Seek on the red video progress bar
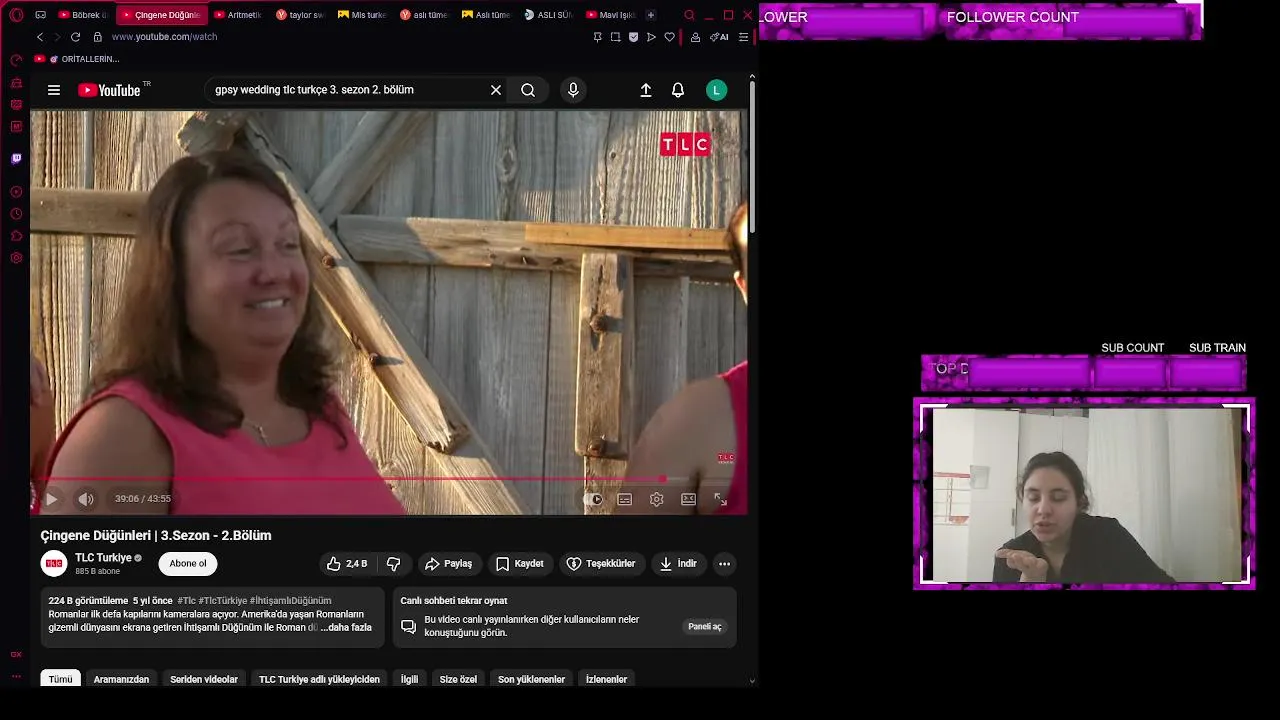 389,479
